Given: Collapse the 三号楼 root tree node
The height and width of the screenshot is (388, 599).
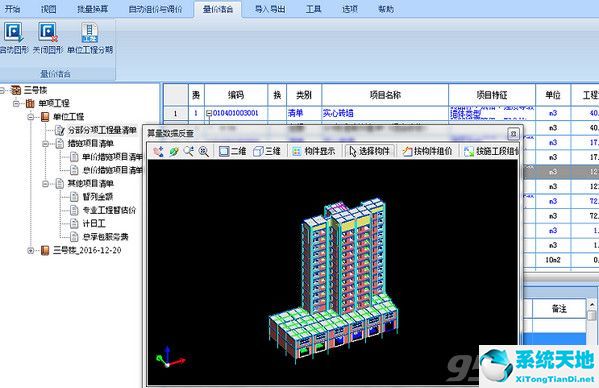Looking at the screenshot, I should pos(3,91).
